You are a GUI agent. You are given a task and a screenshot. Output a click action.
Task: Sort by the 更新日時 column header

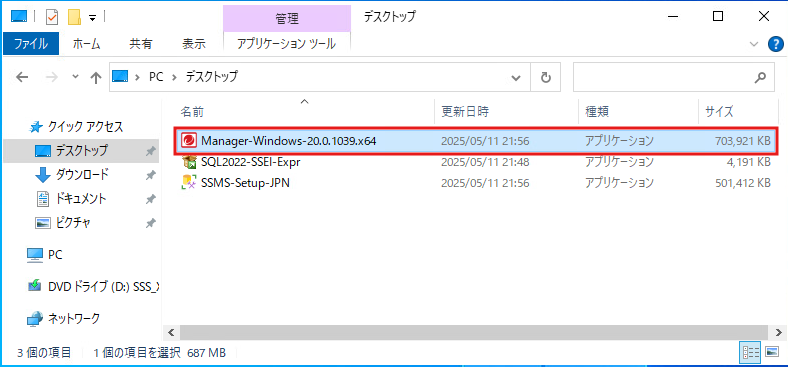(x=507, y=111)
